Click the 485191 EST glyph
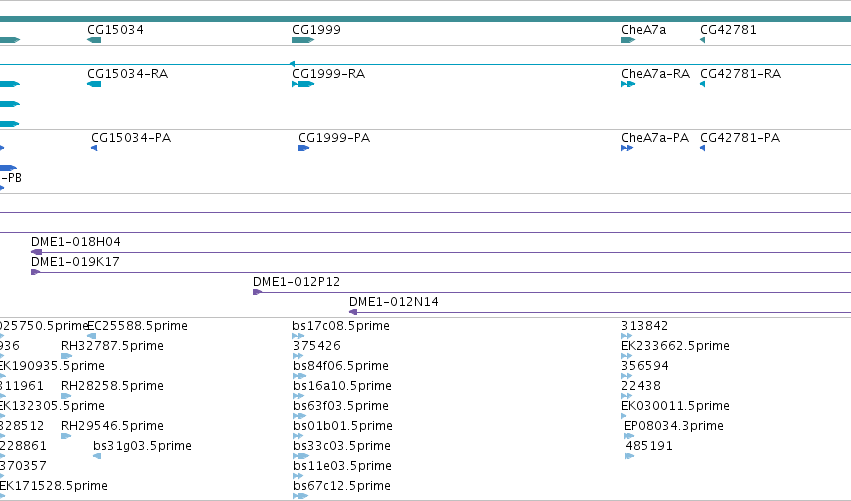Image resolution: width=851 pixels, height=501 pixels. 630,456
